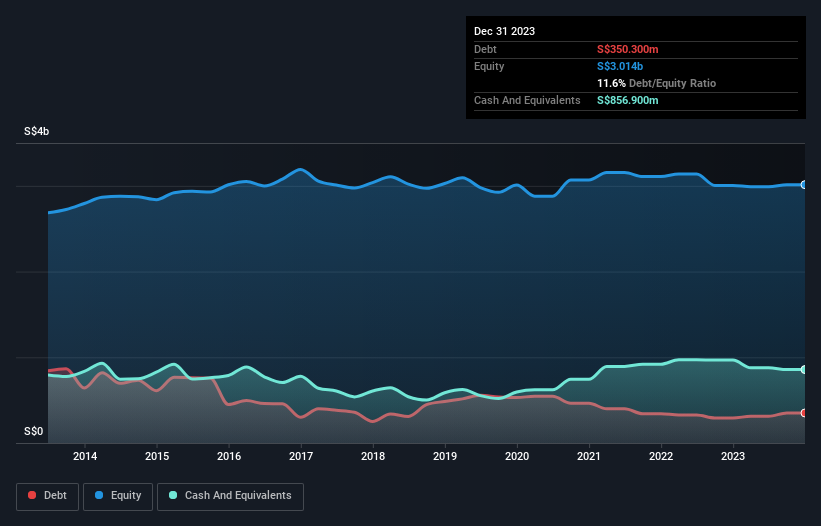The width and height of the screenshot is (821, 526).
Task: Click the blue Equity endpoint marker
Action: pos(803,185)
